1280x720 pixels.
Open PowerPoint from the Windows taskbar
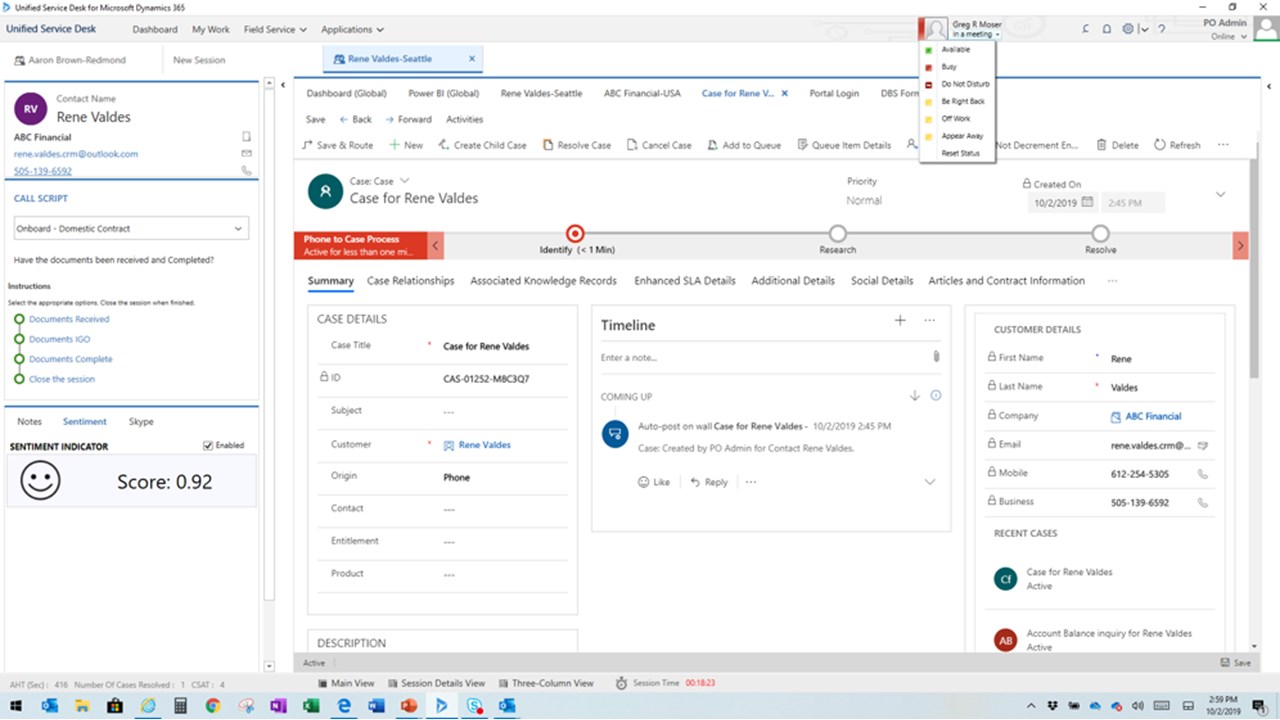pyautogui.click(x=408, y=706)
